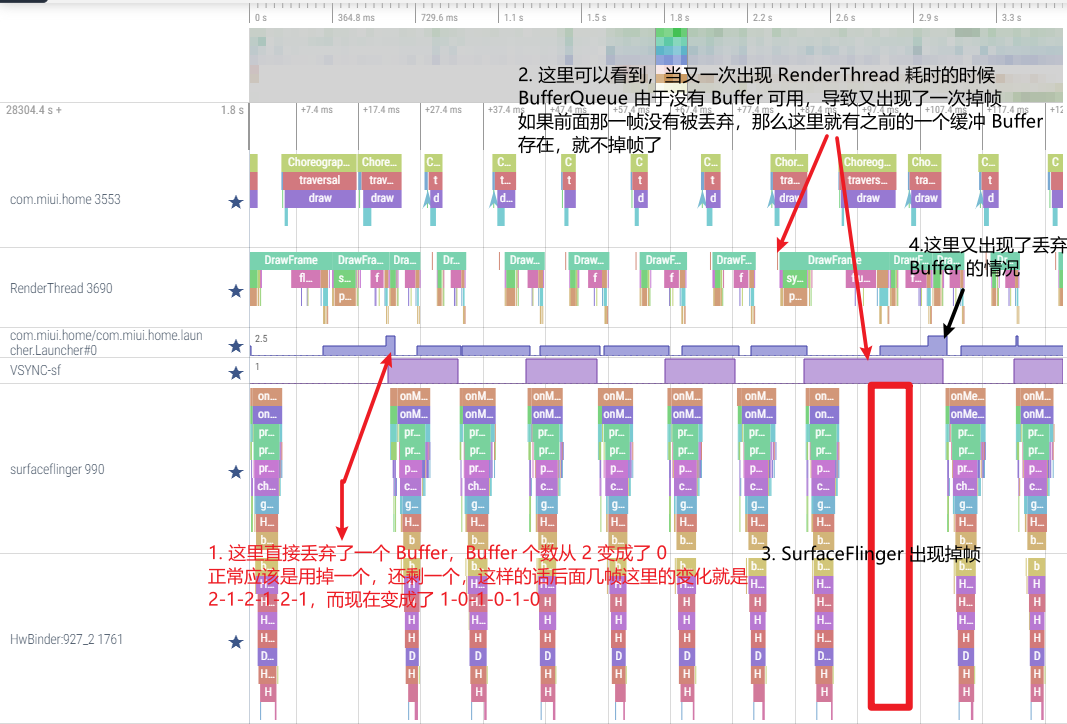Select the first Choreograp... slice
Screen dimensions: 1067x724
(319, 162)
